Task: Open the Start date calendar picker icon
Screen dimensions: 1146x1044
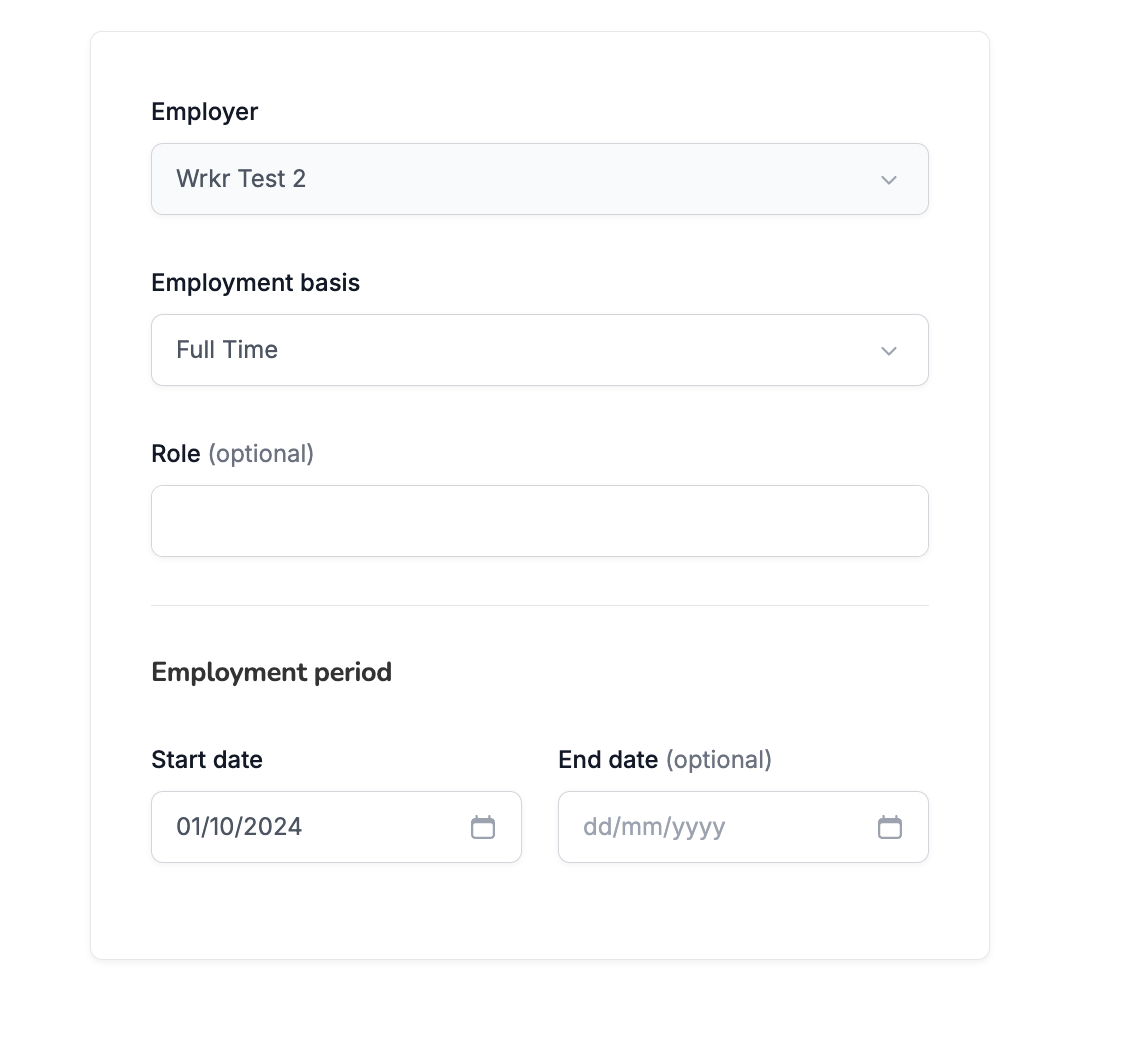Action: [x=482, y=827]
